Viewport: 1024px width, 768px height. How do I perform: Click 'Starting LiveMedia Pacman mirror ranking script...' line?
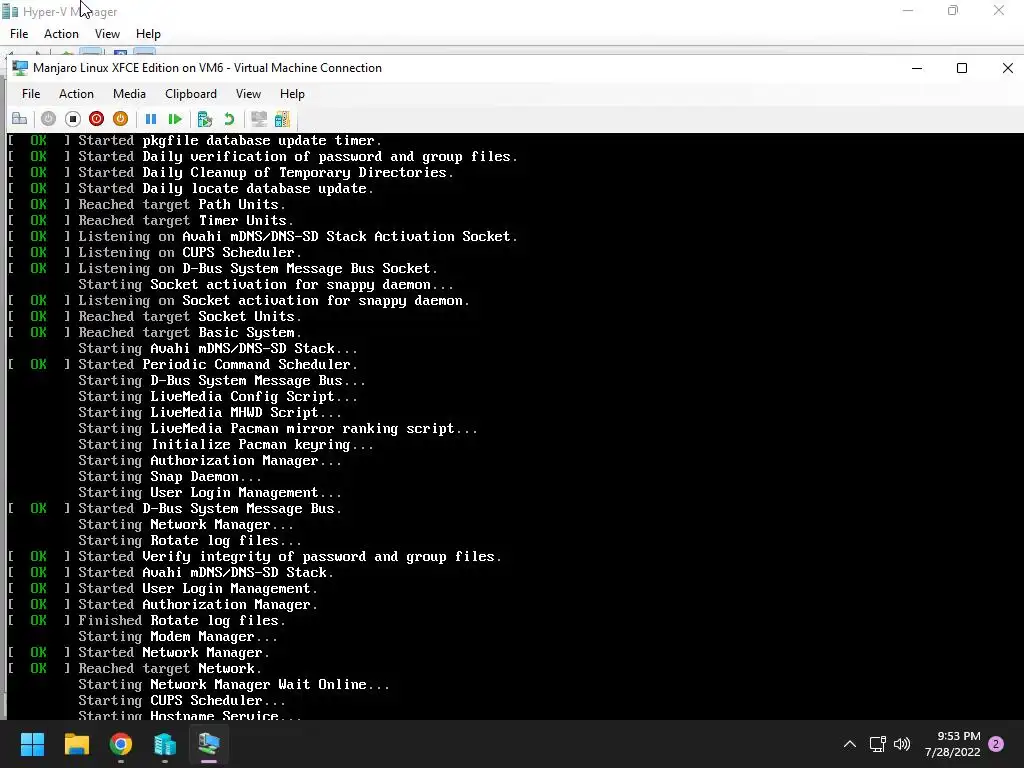coord(278,428)
